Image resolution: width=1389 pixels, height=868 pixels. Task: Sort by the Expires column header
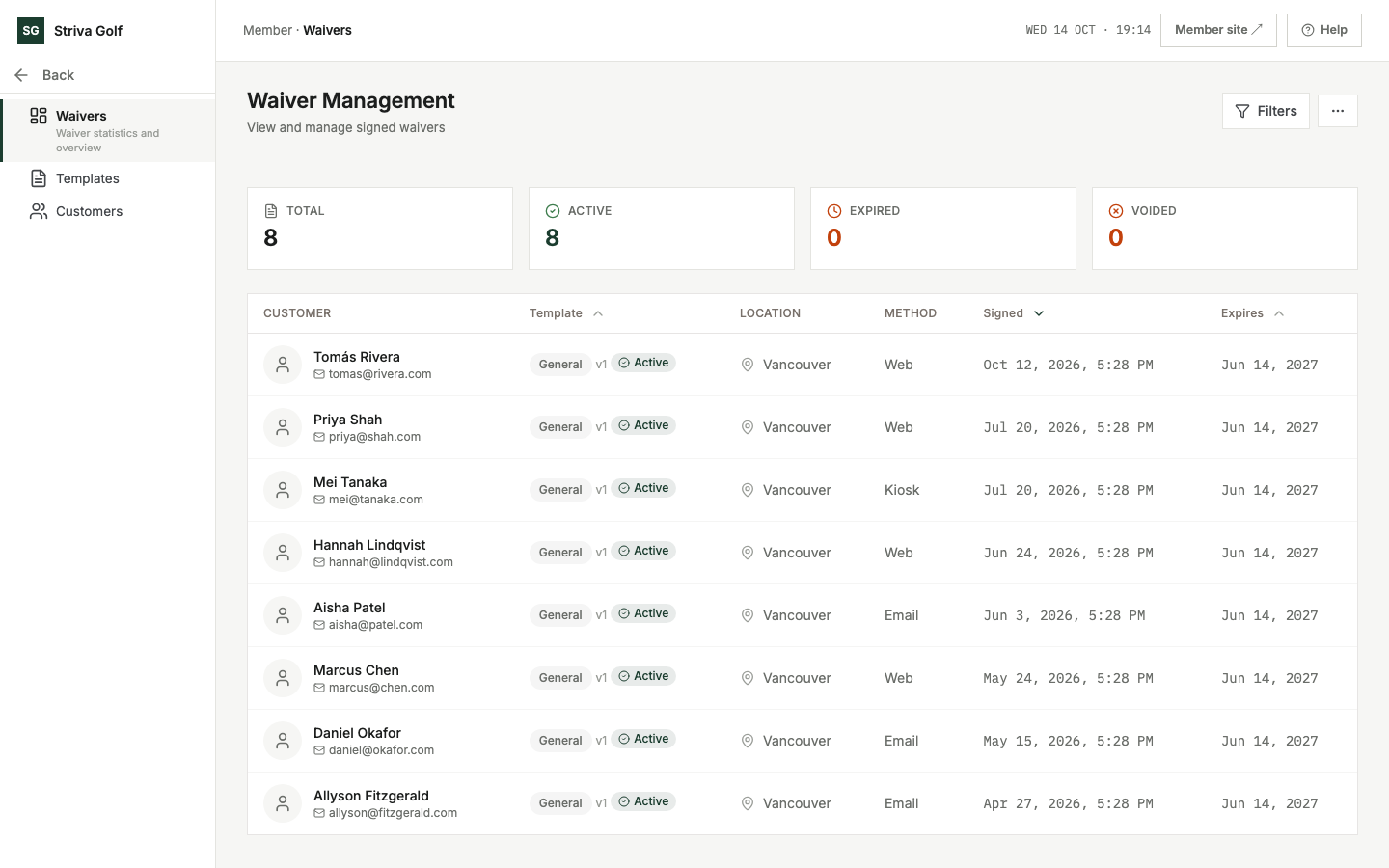pyautogui.click(x=1252, y=313)
